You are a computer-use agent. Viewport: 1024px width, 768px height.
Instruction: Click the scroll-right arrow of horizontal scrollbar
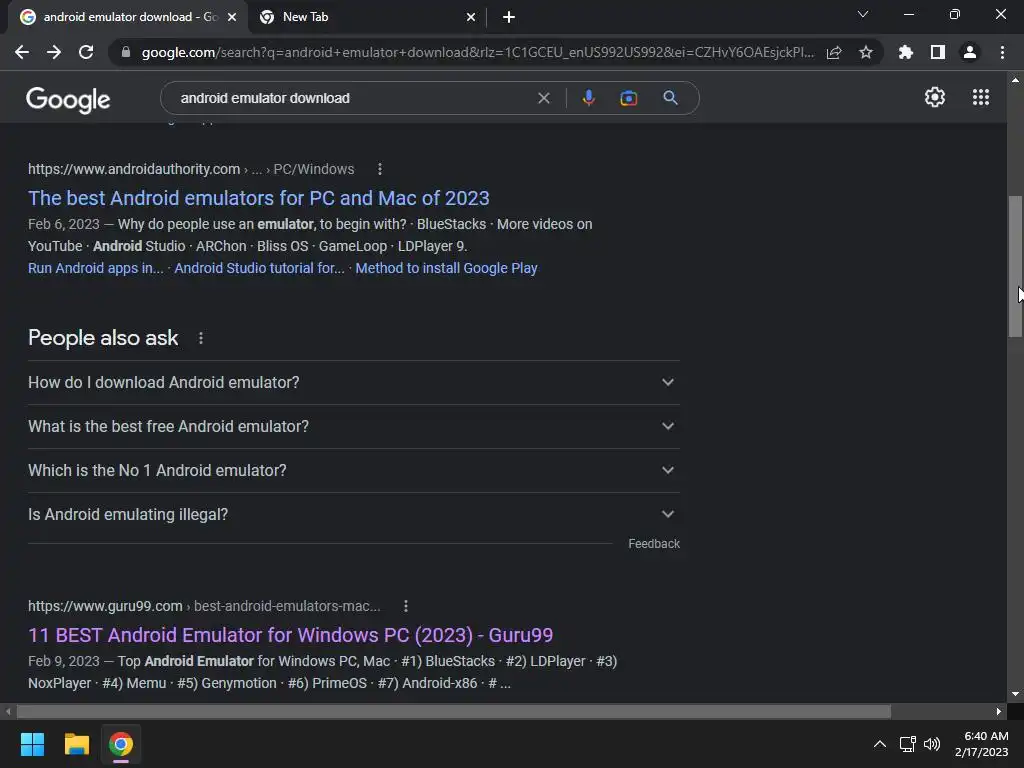999,711
